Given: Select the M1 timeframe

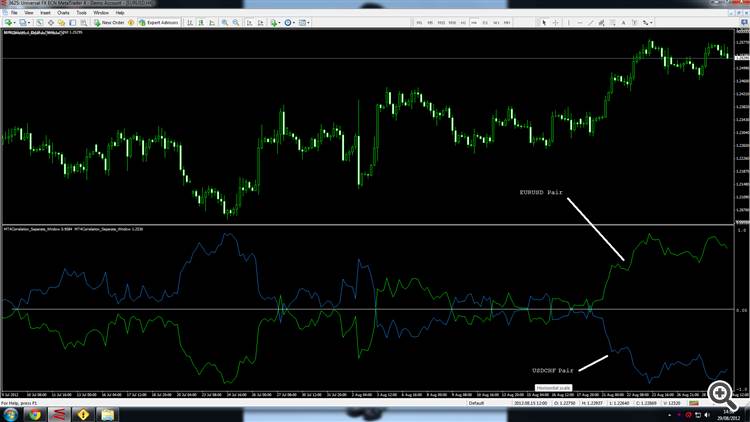Looking at the screenshot, I should click(419, 22).
